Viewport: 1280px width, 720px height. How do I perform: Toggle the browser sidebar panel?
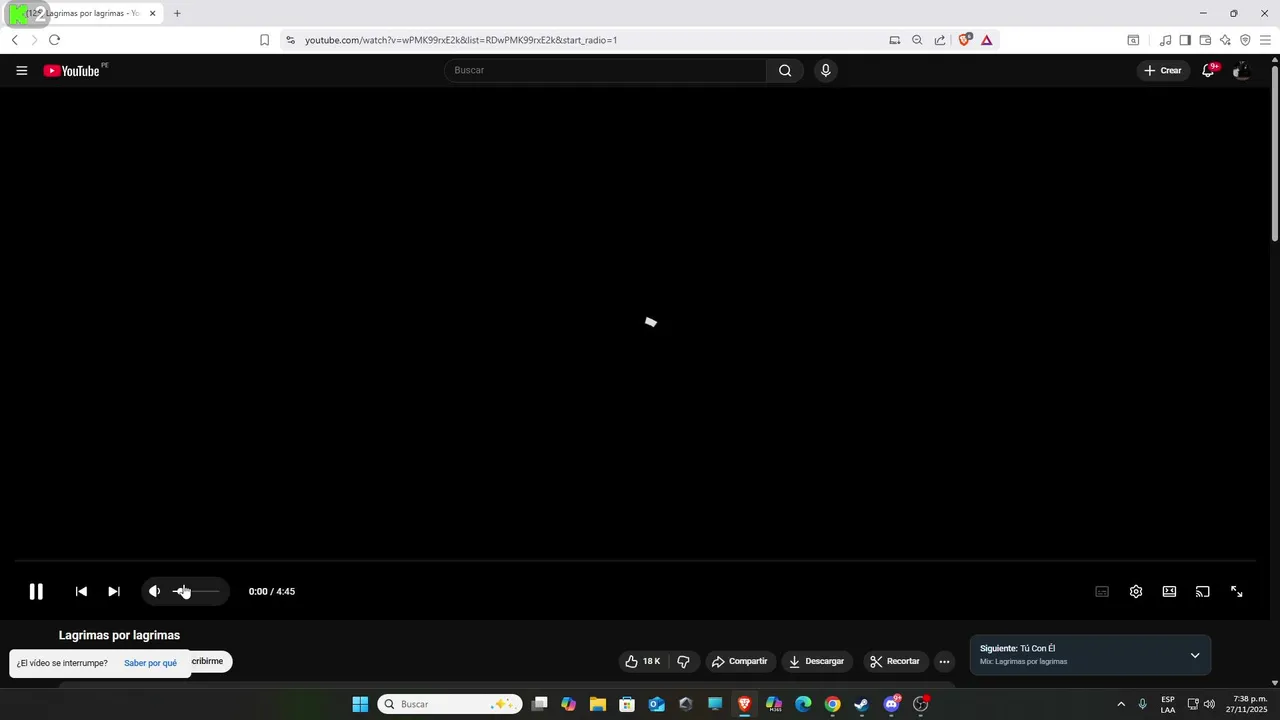(1185, 40)
